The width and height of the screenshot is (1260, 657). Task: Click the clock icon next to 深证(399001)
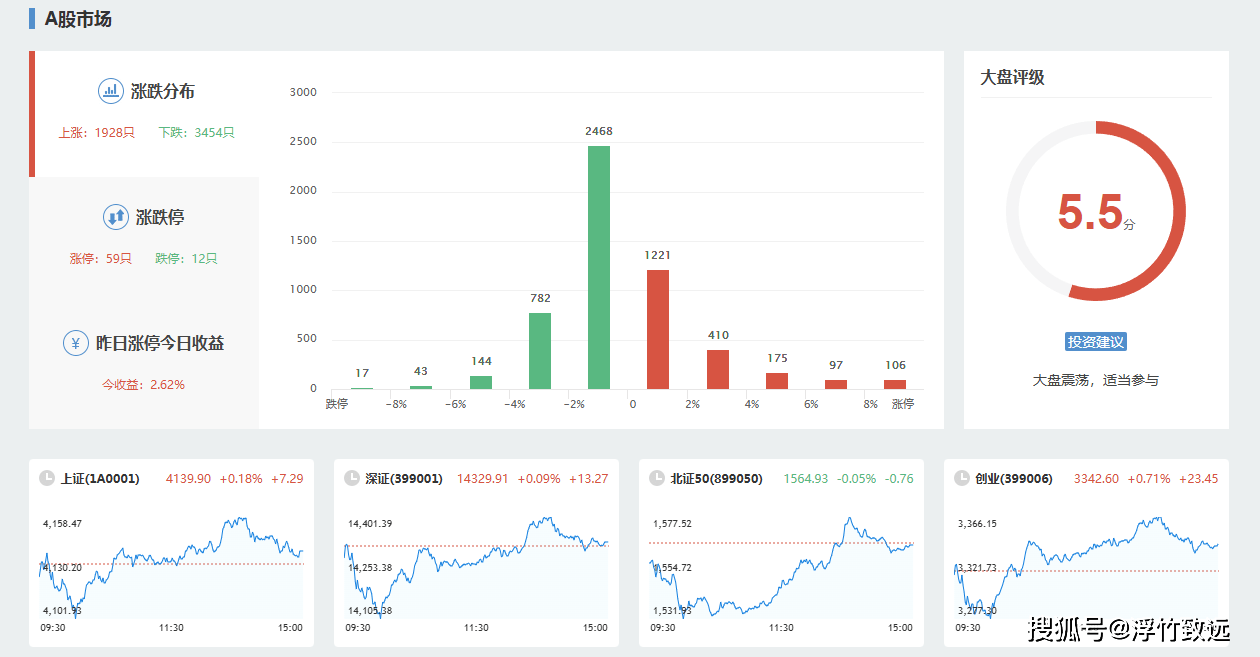351,478
